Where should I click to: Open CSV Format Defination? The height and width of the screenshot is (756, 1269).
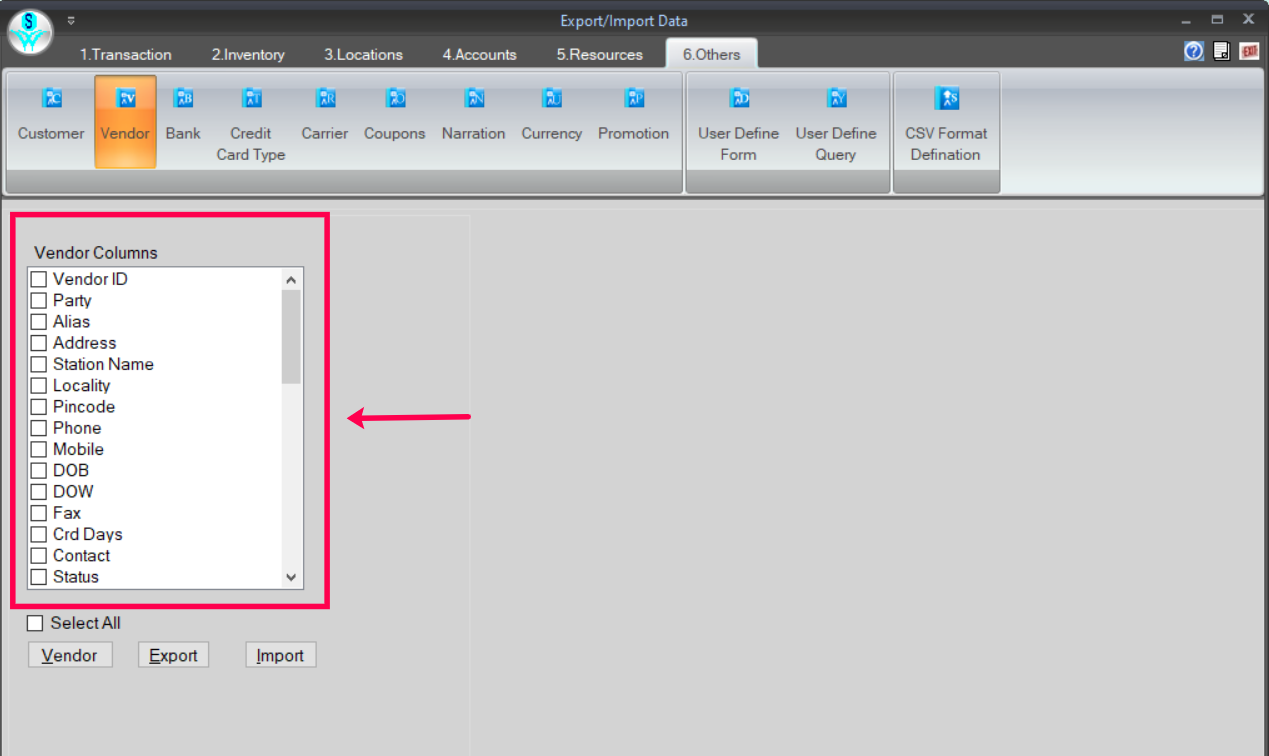[x=945, y=121]
